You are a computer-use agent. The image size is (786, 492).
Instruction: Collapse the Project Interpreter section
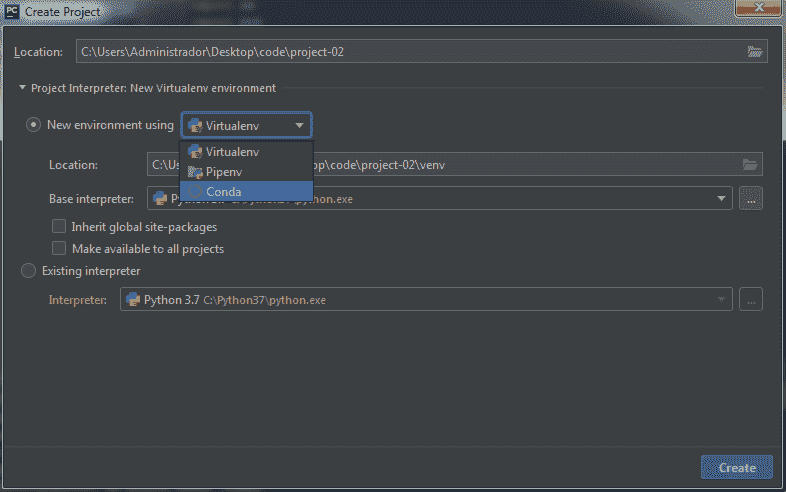click(22, 88)
